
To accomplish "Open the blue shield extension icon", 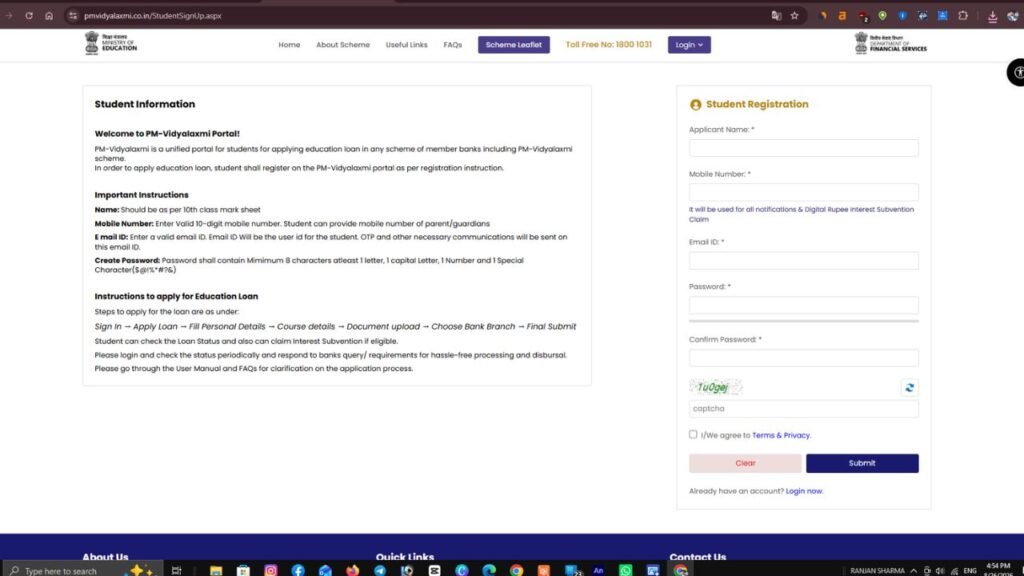I will pyautogui.click(x=903, y=16).
